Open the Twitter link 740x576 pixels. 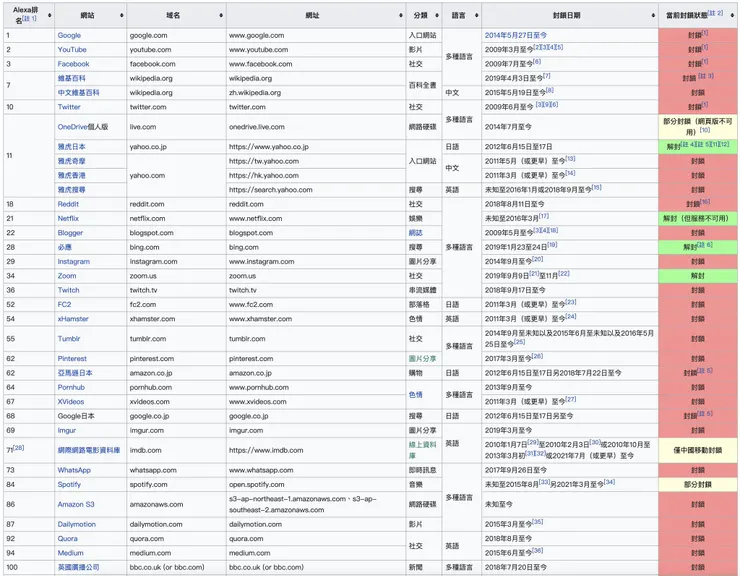69,107
